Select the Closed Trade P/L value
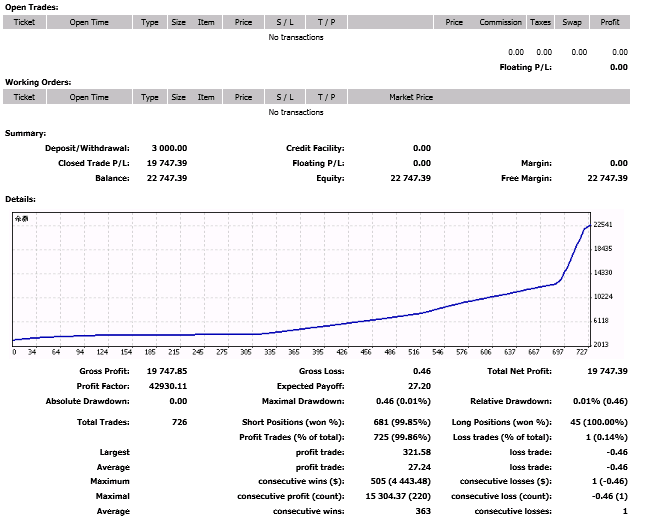653x519 pixels. (167, 163)
